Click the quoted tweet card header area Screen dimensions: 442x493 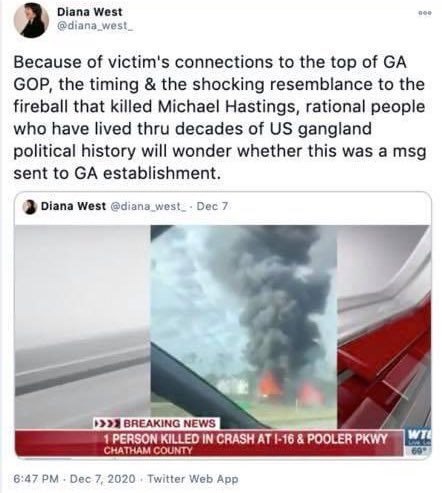point(223,207)
